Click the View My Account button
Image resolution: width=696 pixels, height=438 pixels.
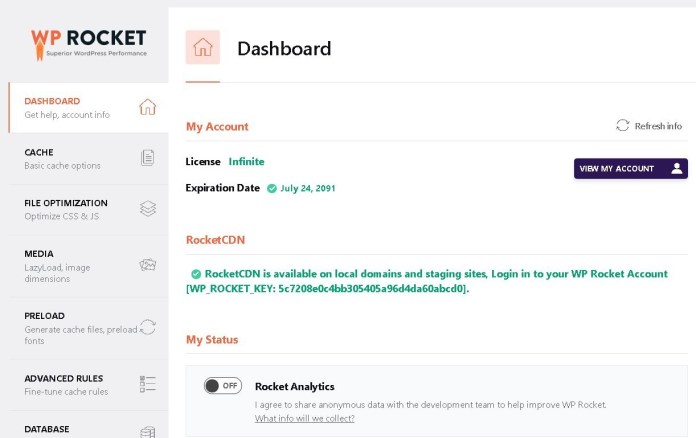(x=631, y=169)
